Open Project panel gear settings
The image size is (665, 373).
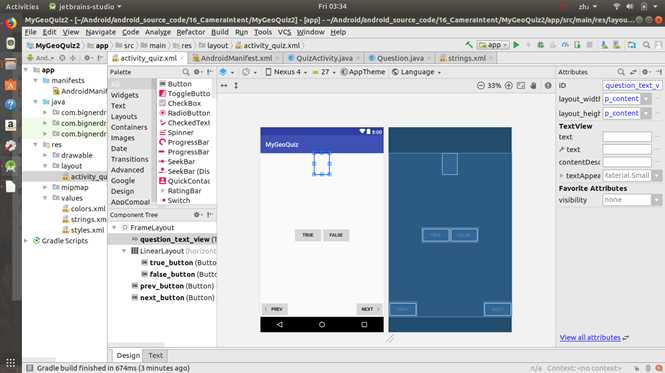coord(87,58)
